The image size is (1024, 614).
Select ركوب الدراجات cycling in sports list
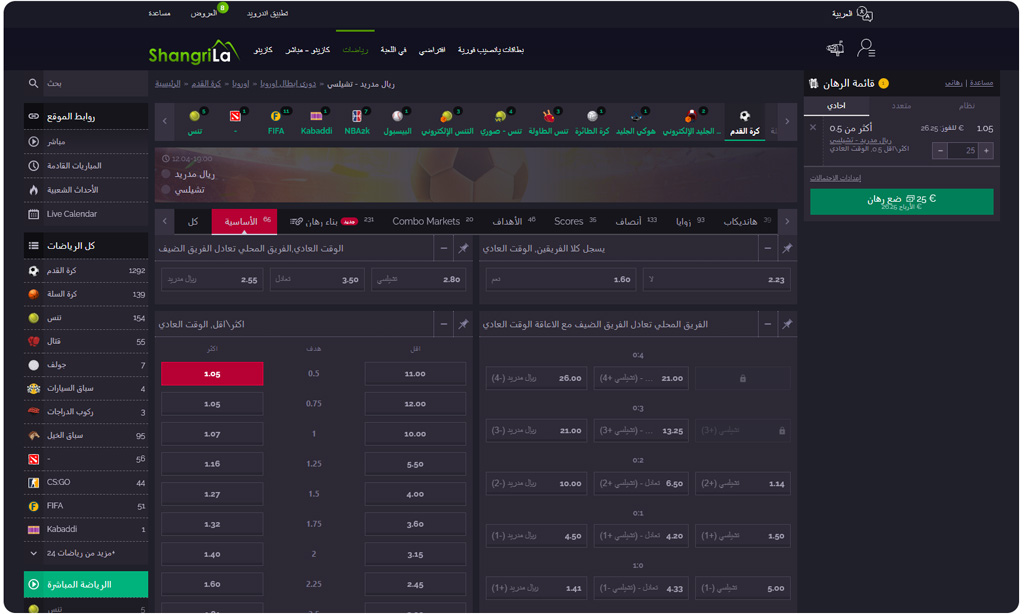coord(86,412)
